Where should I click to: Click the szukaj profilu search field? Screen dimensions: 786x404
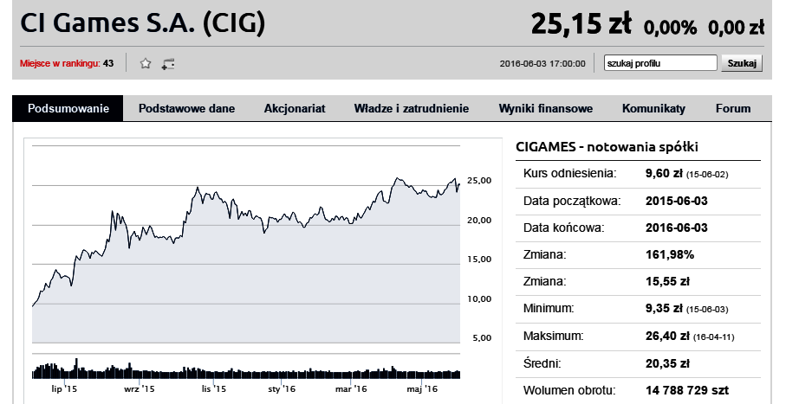pos(660,63)
